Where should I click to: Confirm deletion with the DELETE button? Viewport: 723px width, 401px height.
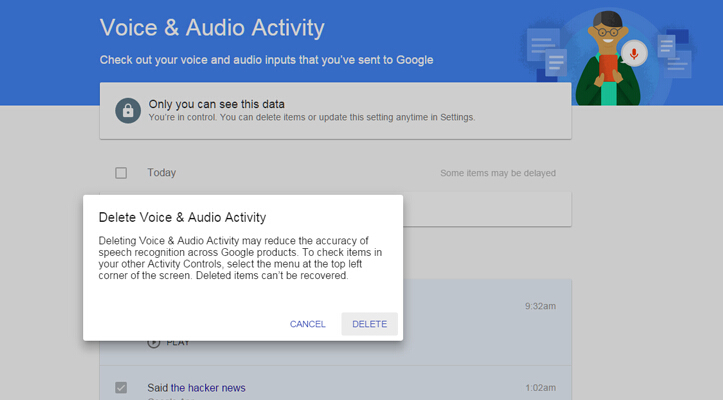tap(369, 324)
